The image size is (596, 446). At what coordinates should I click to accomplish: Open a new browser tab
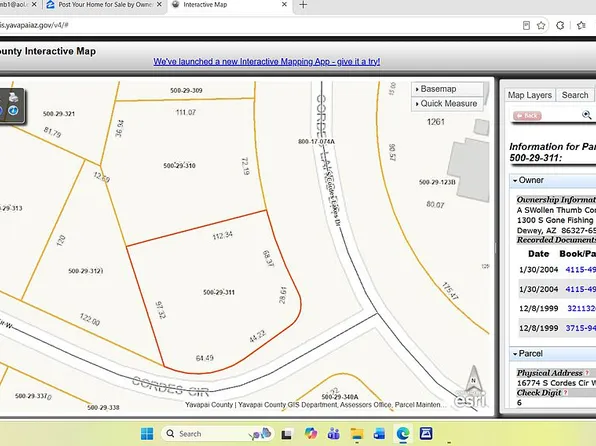click(x=303, y=5)
